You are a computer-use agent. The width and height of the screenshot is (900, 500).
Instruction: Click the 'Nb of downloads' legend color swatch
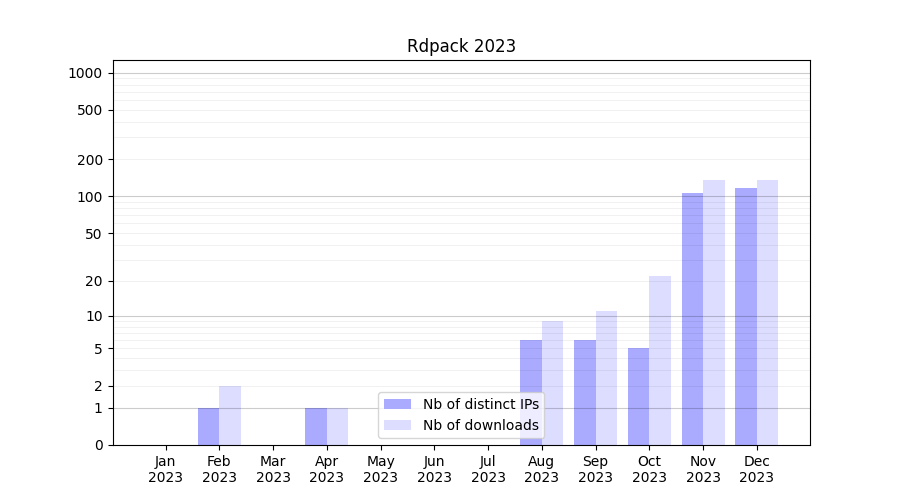pos(397,425)
